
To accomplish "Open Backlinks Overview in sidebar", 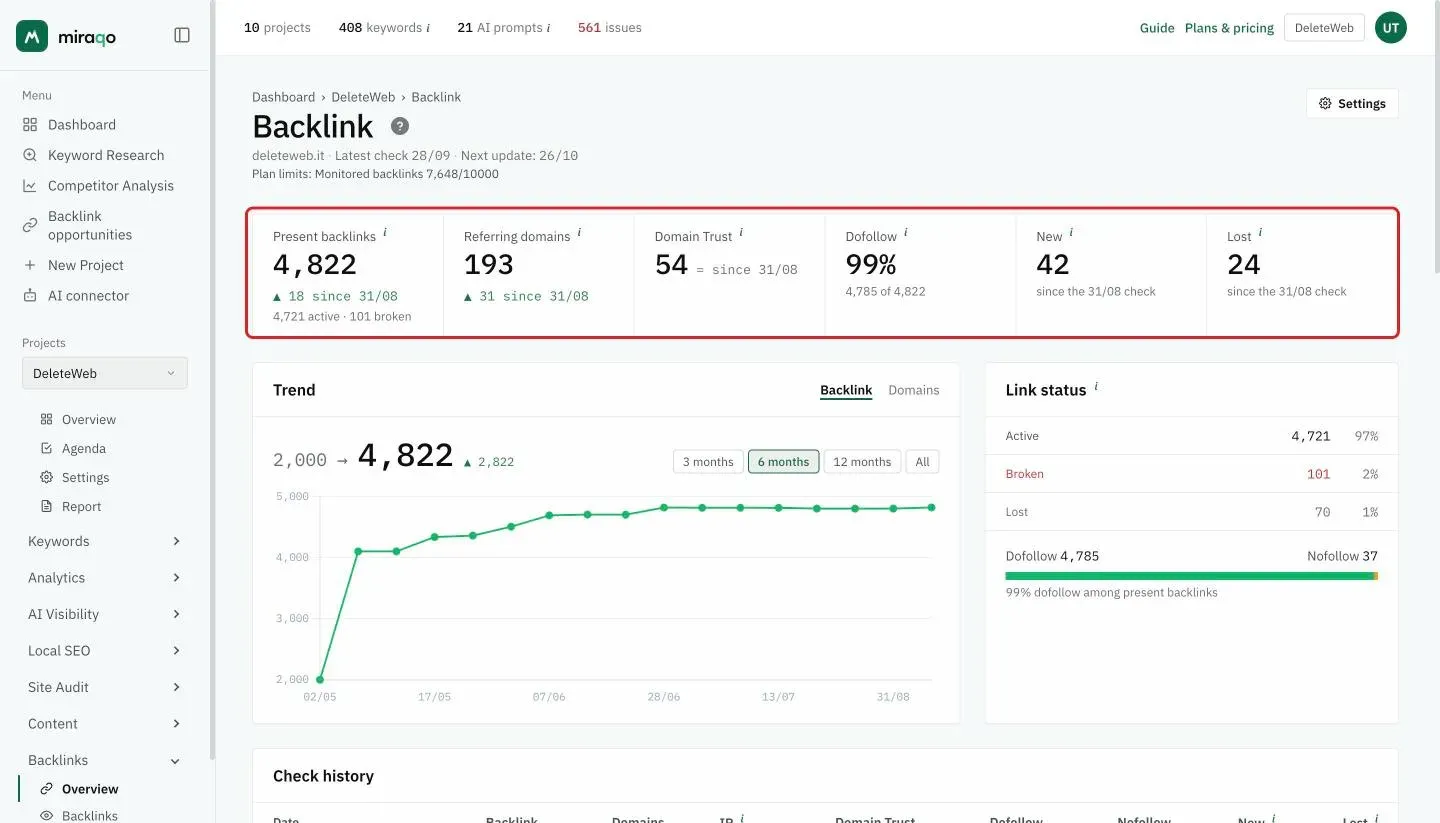I will (90, 789).
